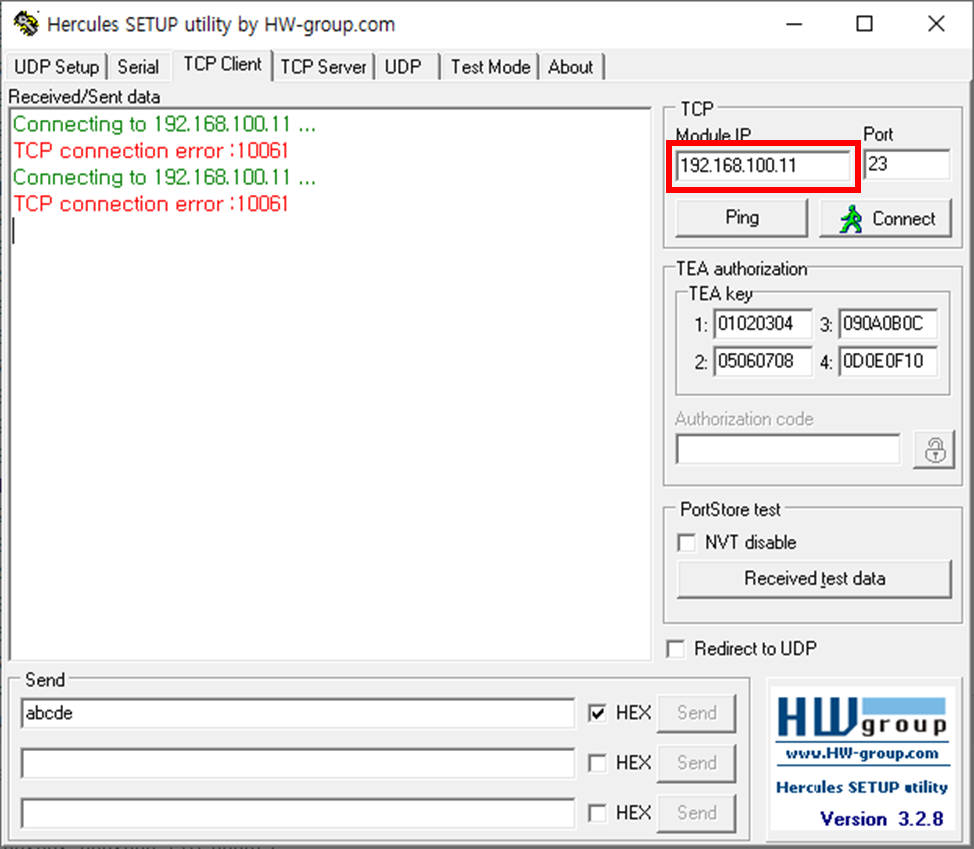
Task: Close the Hercules SETUP utility window
Action: tap(936, 24)
